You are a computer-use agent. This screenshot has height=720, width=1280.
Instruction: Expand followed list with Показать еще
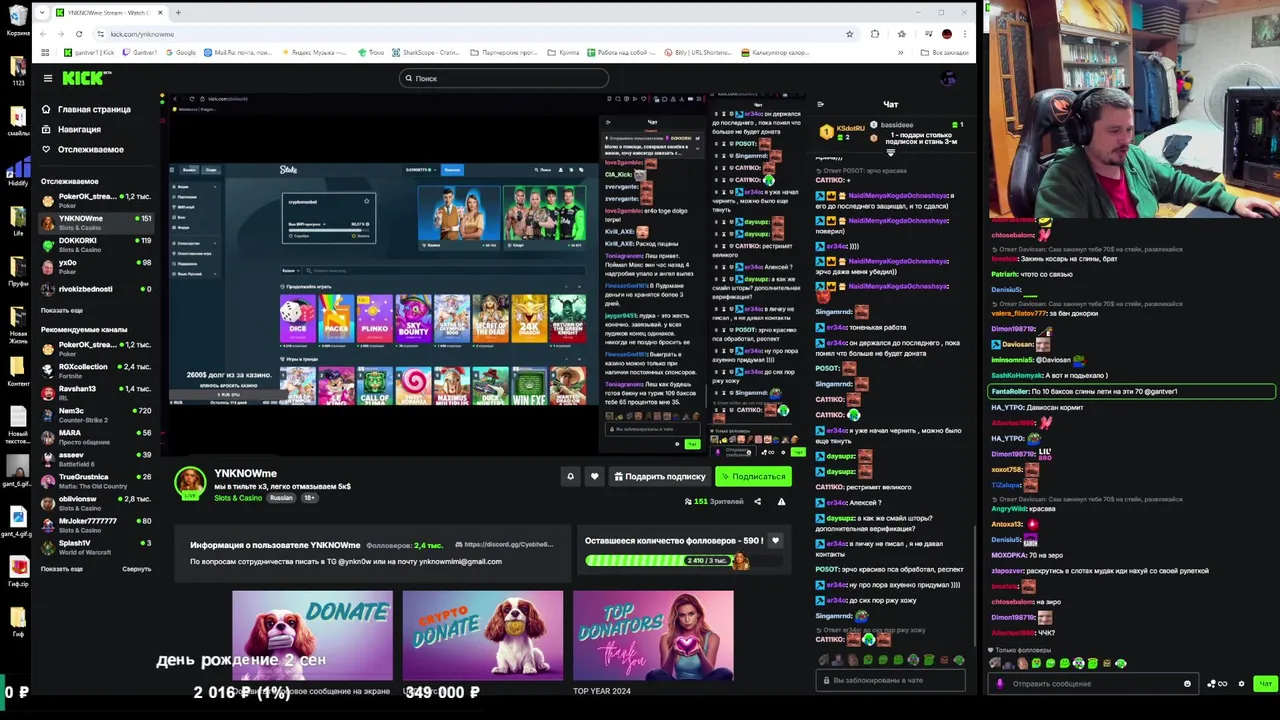tap(62, 311)
